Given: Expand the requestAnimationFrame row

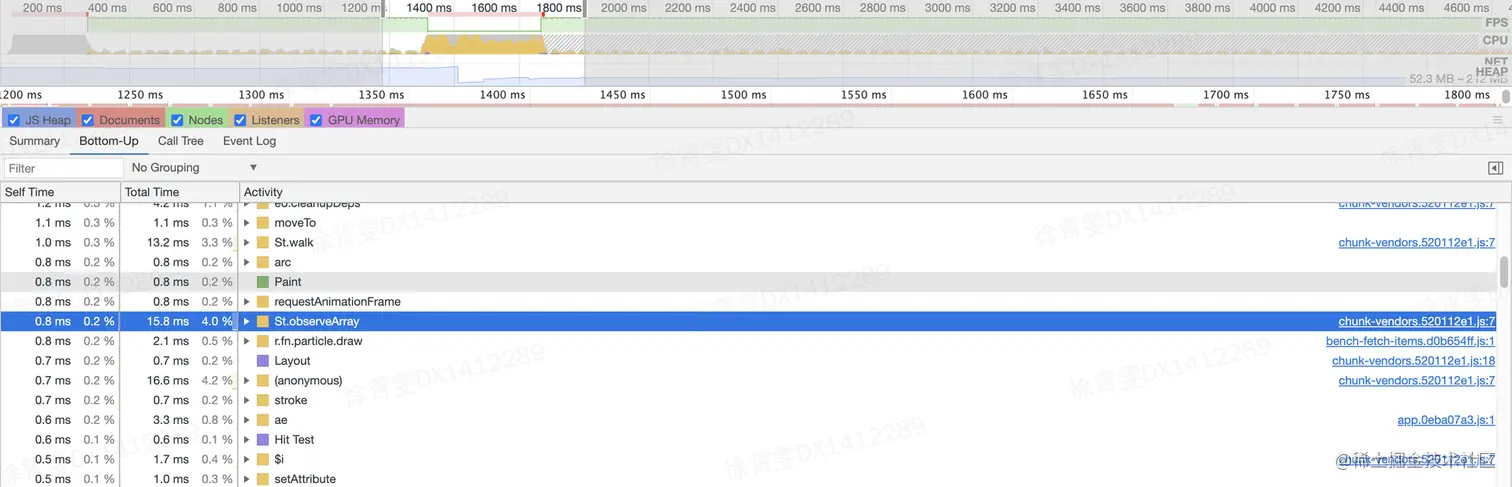Looking at the screenshot, I should click(x=247, y=302).
